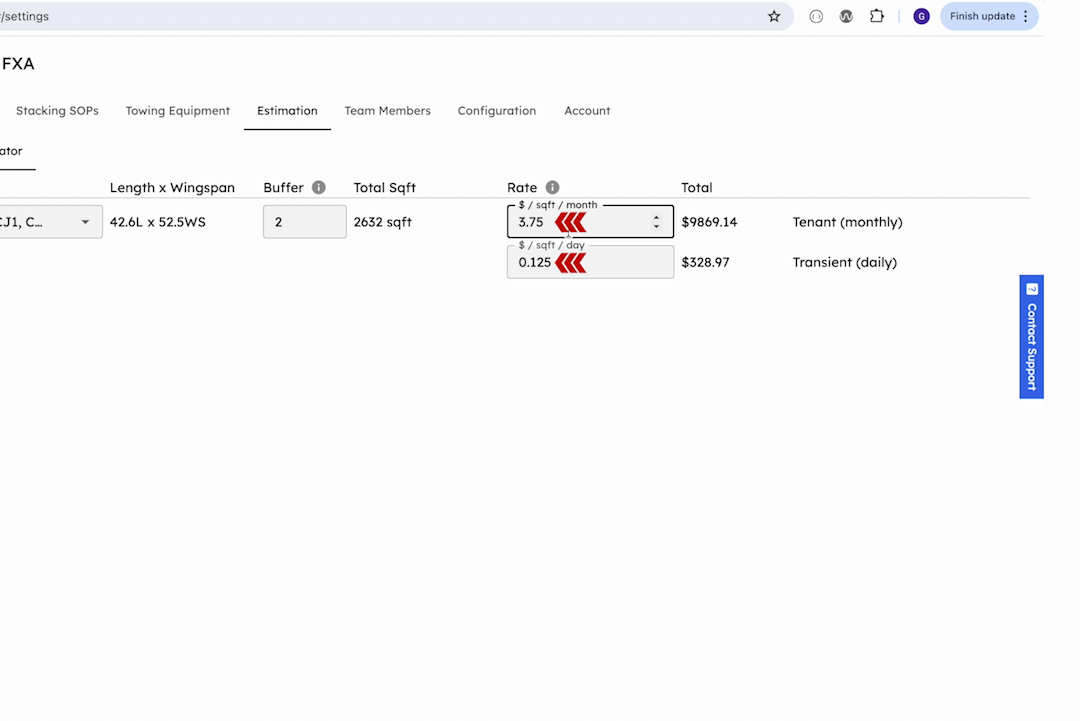The image size is (1080, 721).
Task: Click the Contact Support button
Action: 1031,337
